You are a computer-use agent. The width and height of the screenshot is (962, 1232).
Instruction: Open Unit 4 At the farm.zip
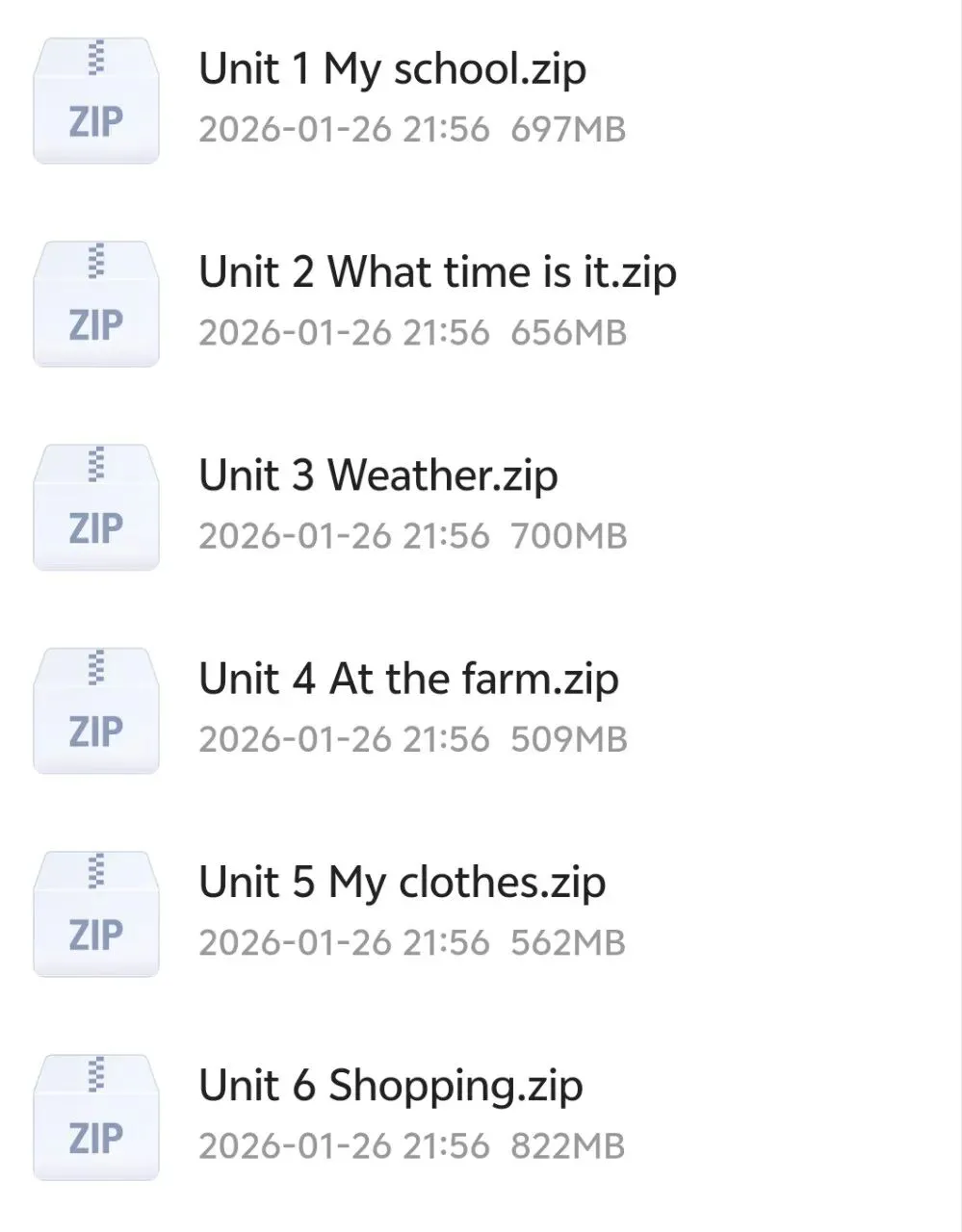[x=408, y=680]
